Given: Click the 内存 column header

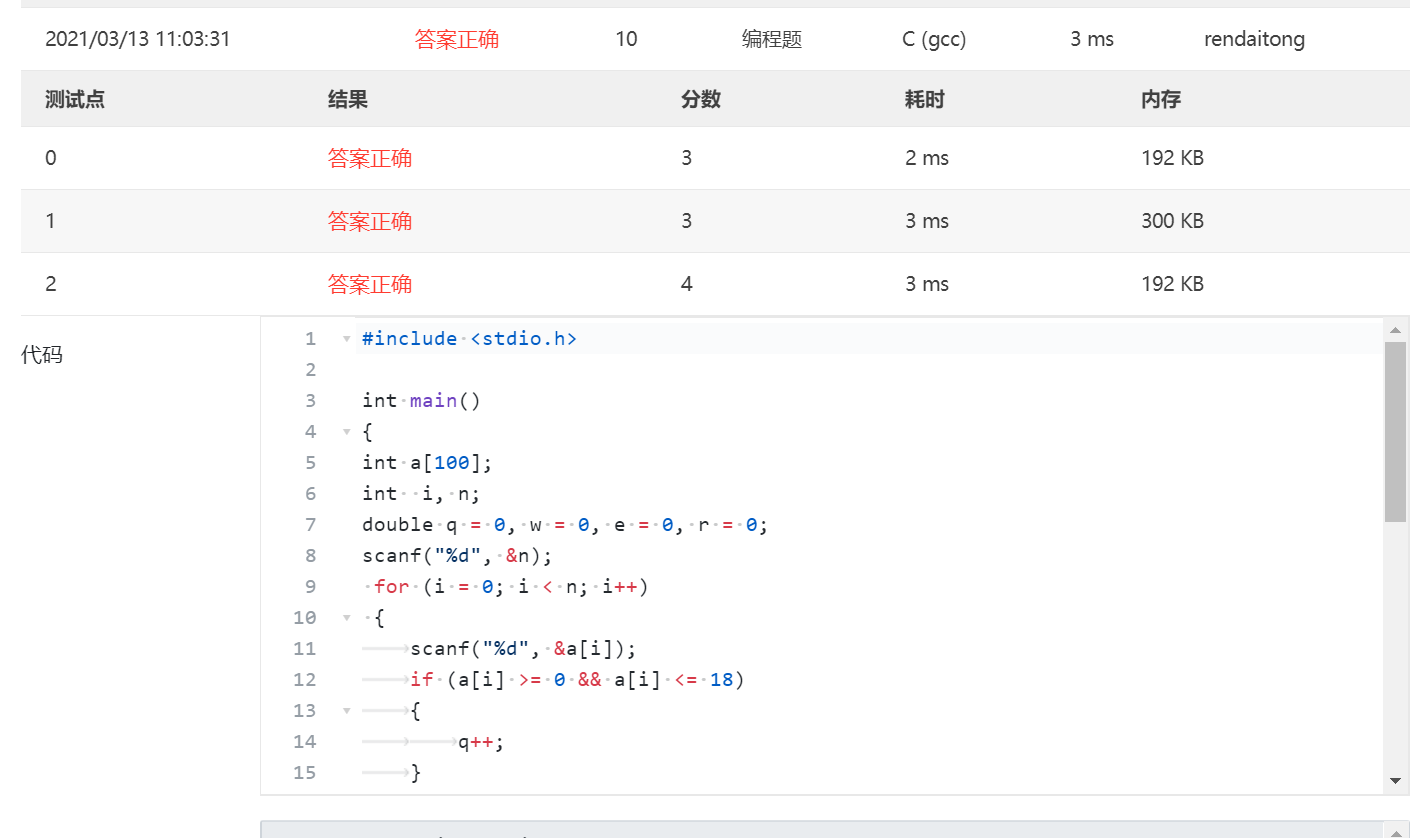Looking at the screenshot, I should point(1161,99).
